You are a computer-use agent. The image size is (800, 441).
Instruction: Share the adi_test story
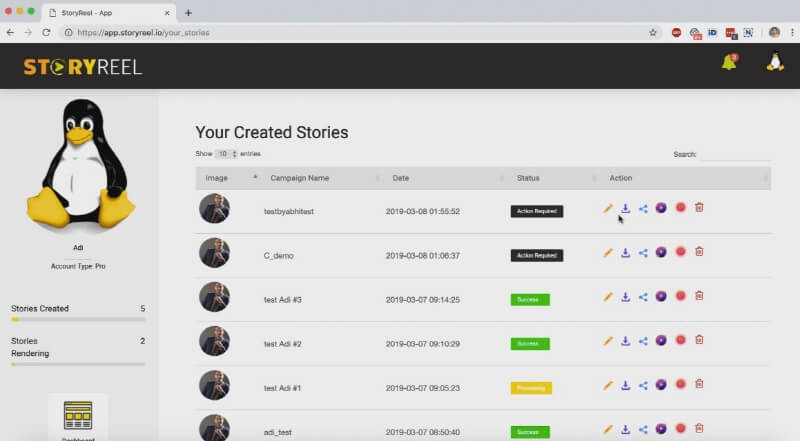pos(643,430)
